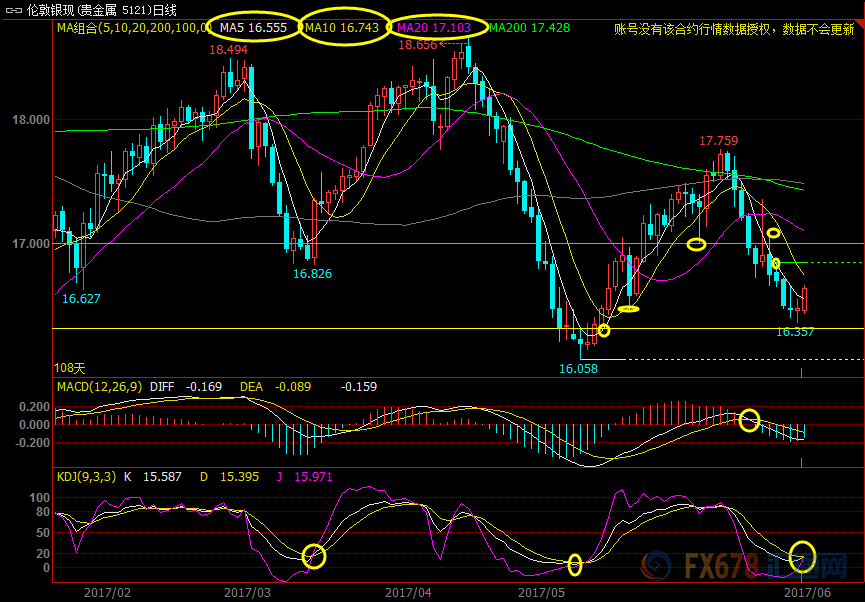Click the 0.000 MACD axis label
This screenshot has height=602, width=865.
click(34, 425)
